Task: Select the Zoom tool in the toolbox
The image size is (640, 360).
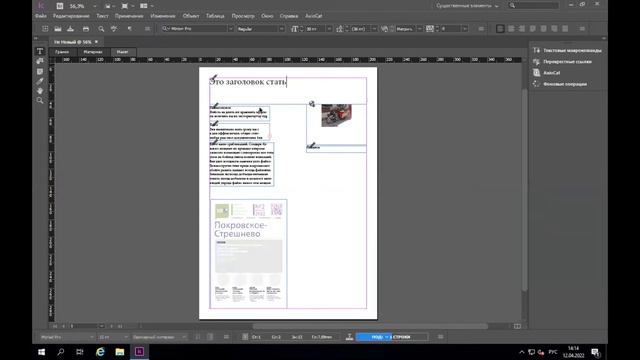Action: pyautogui.click(x=40, y=100)
